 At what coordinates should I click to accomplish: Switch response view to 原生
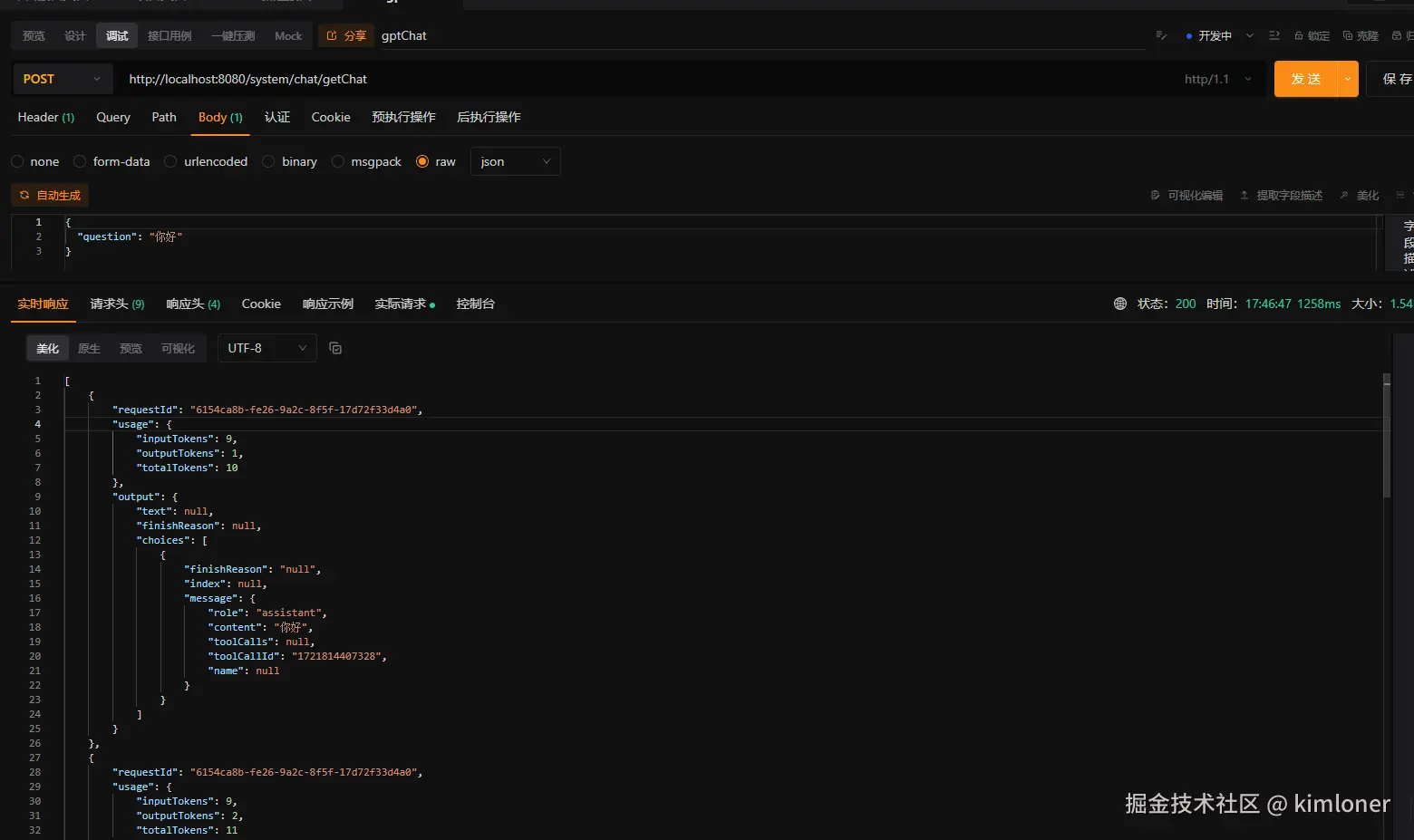click(x=89, y=348)
